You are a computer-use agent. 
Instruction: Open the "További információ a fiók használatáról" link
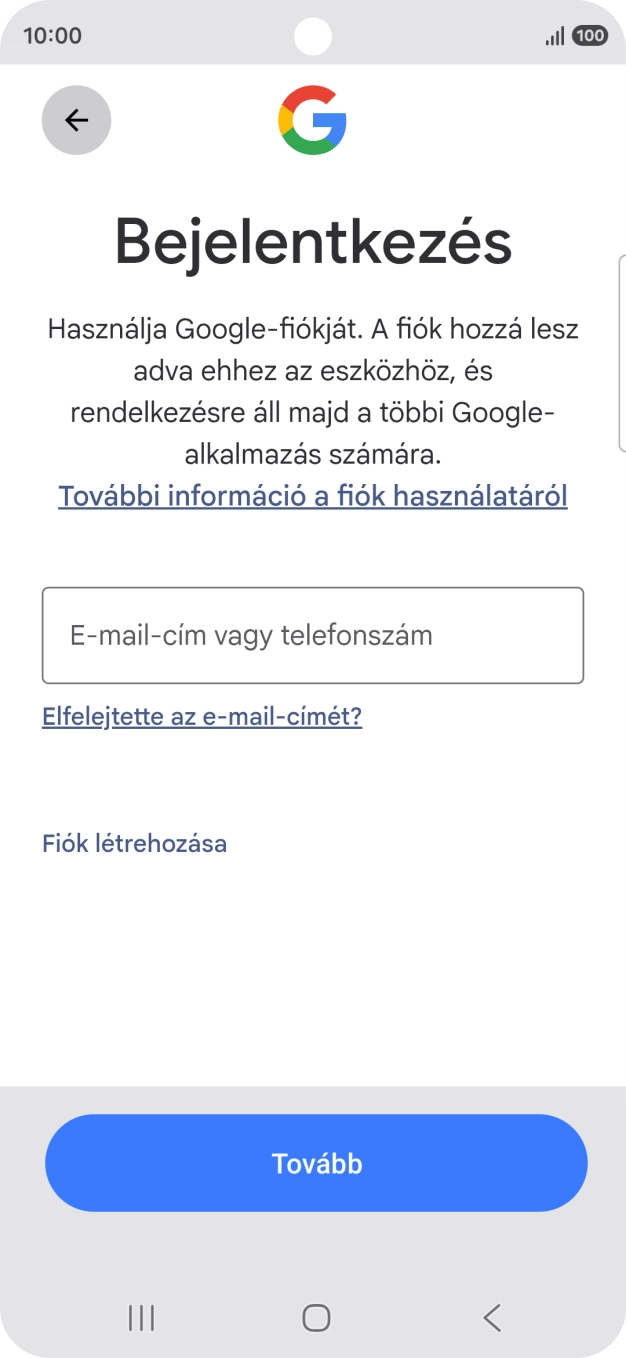pyautogui.click(x=312, y=495)
